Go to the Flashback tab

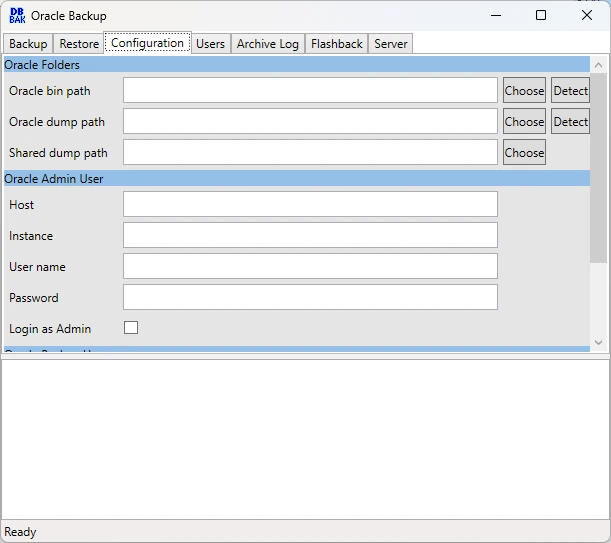pyautogui.click(x=336, y=44)
